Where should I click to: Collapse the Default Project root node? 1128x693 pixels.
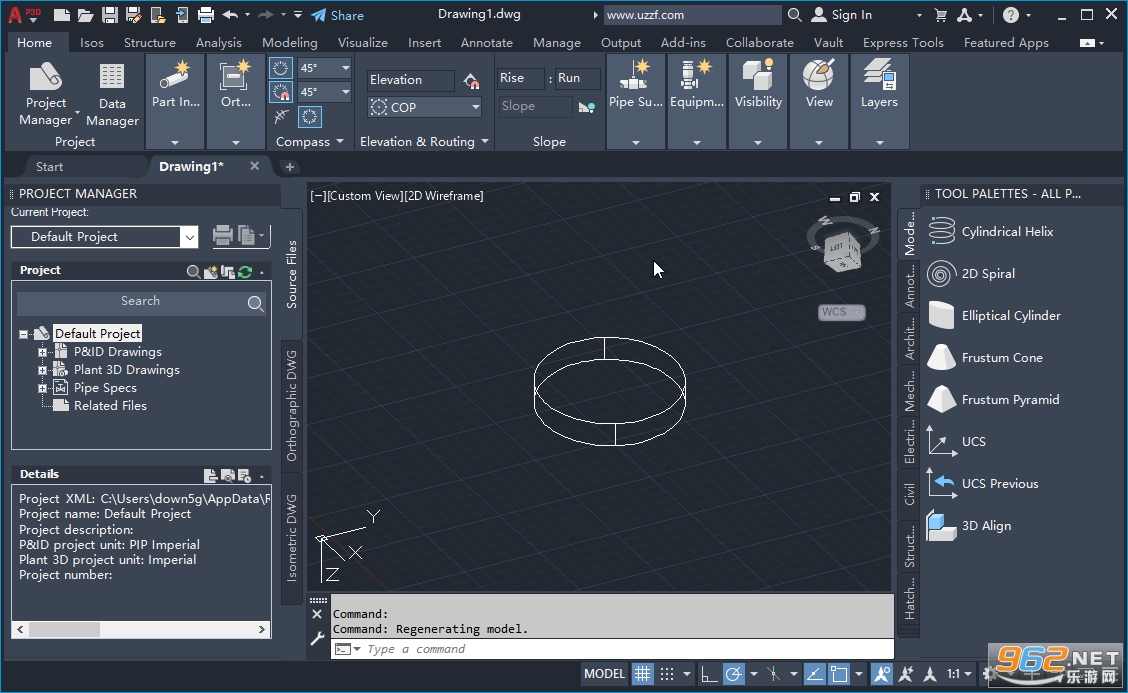(x=24, y=334)
